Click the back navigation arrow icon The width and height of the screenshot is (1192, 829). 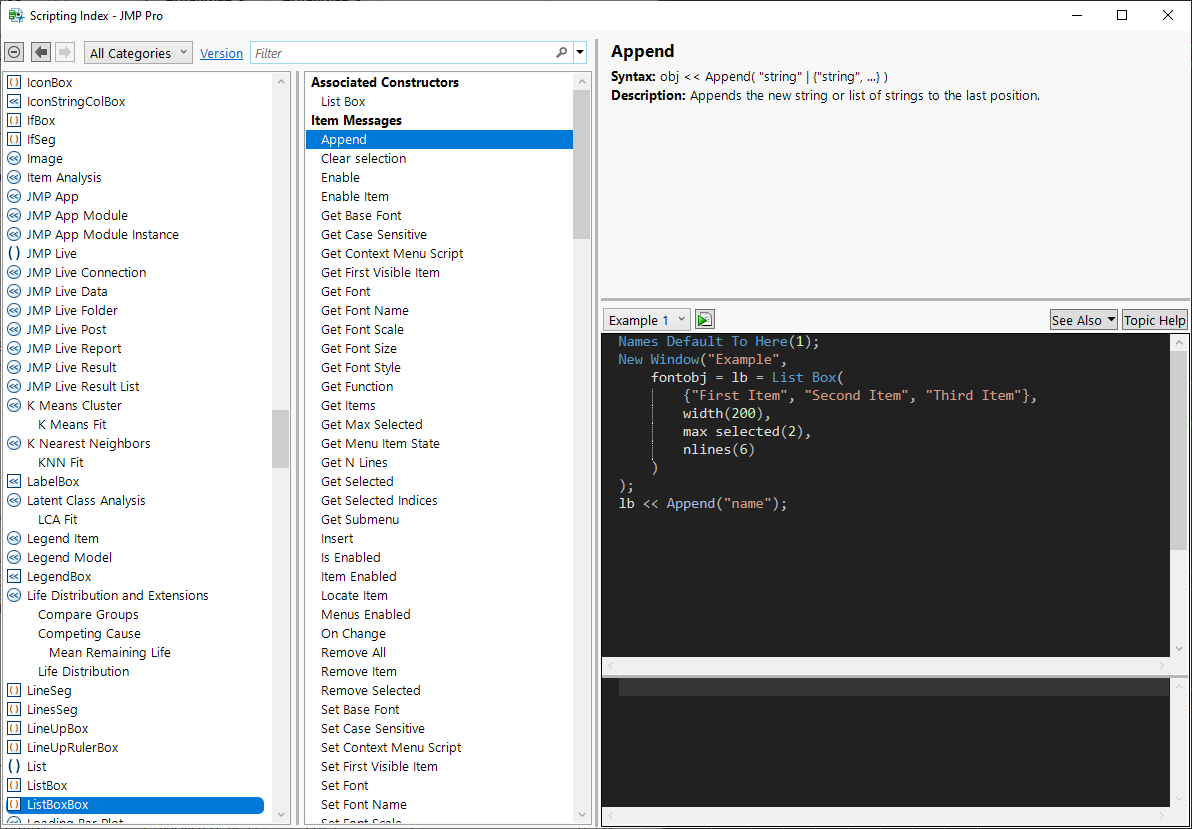(39, 51)
